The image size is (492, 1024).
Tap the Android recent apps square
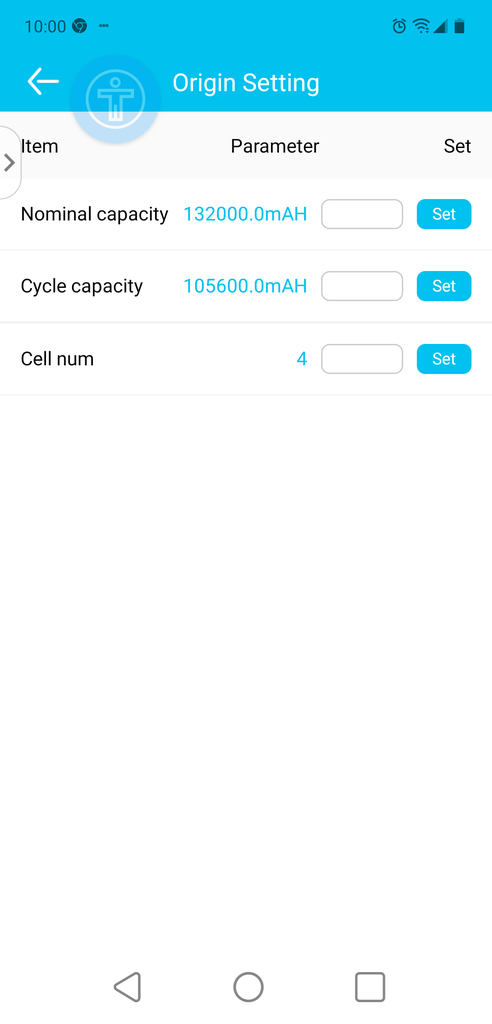[x=370, y=986]
